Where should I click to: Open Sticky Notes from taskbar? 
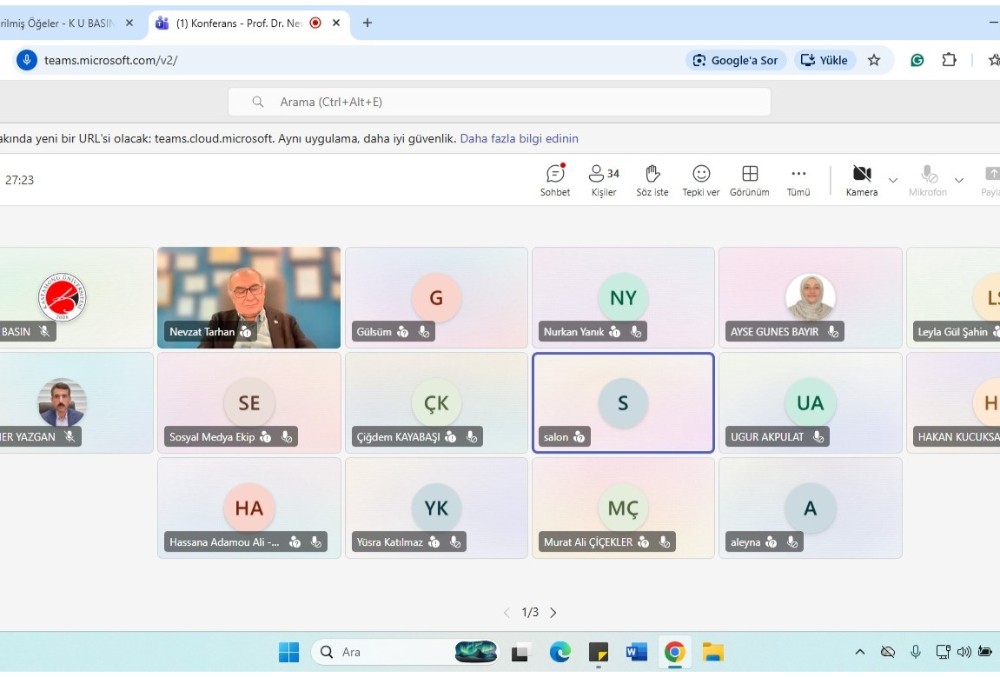598,652
